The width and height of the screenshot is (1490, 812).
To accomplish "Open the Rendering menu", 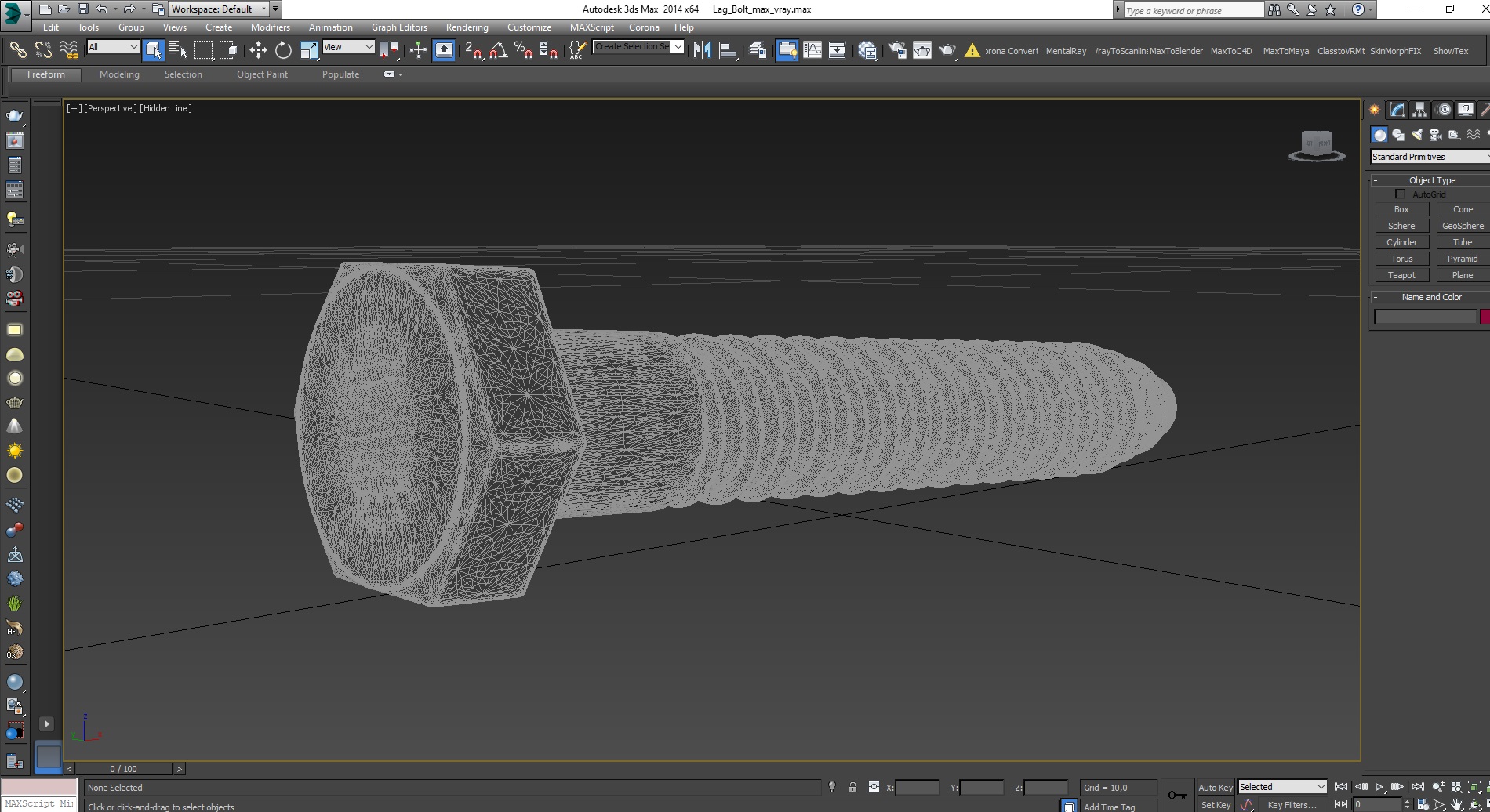I will pyautogui.click(x=467, y=27).
